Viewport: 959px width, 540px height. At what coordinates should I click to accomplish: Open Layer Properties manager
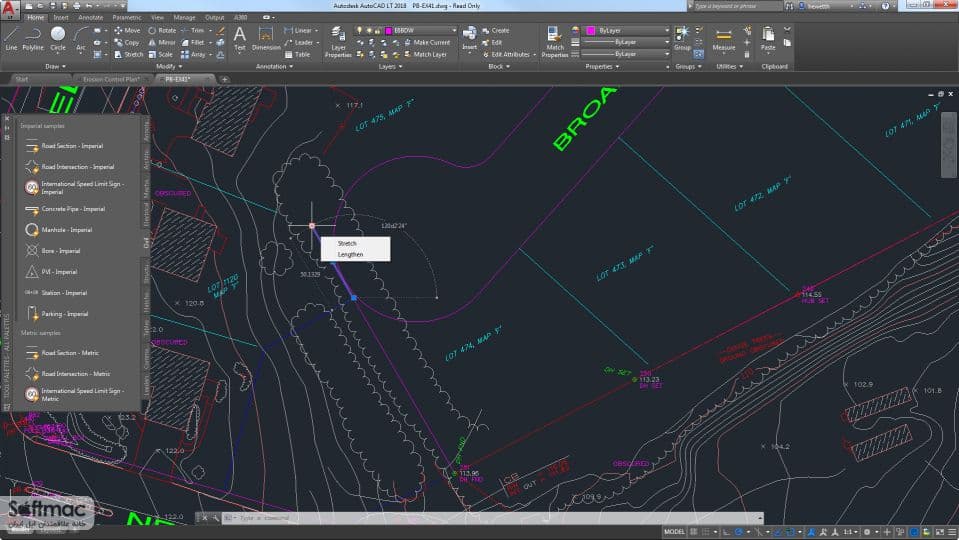338,42
